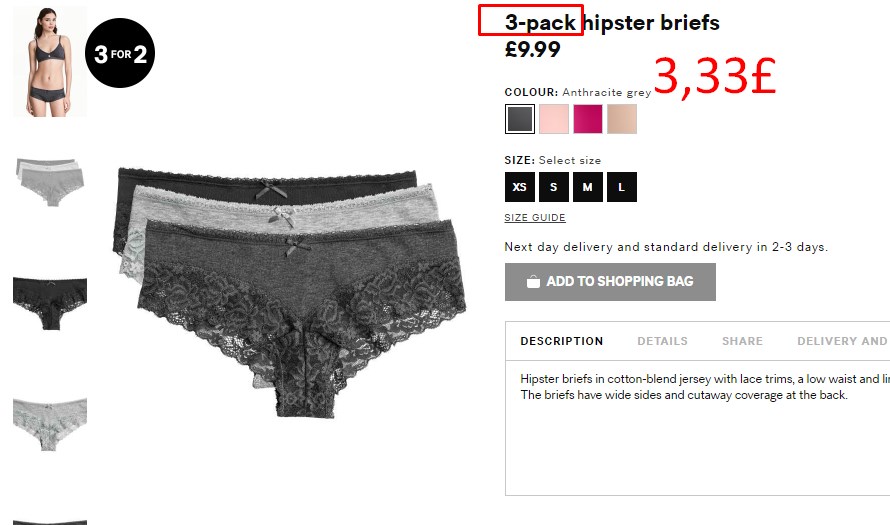Select size M
The height and width of the screenshot is (525, 890).
coord(587,187)
